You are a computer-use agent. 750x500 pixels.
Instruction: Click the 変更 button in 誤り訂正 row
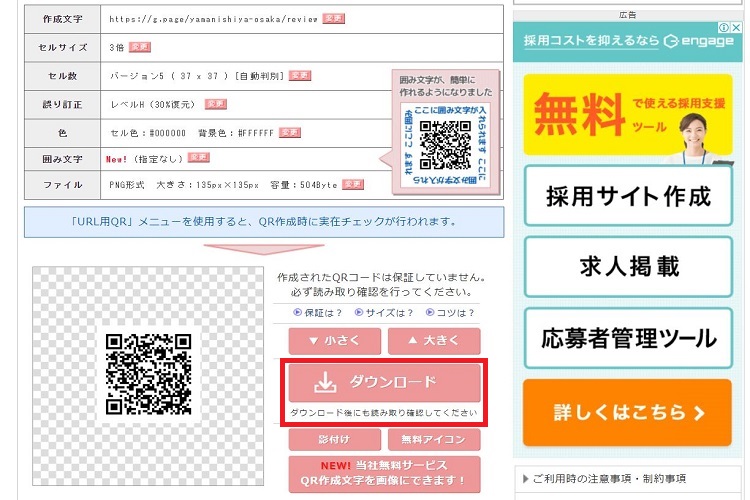215,104
